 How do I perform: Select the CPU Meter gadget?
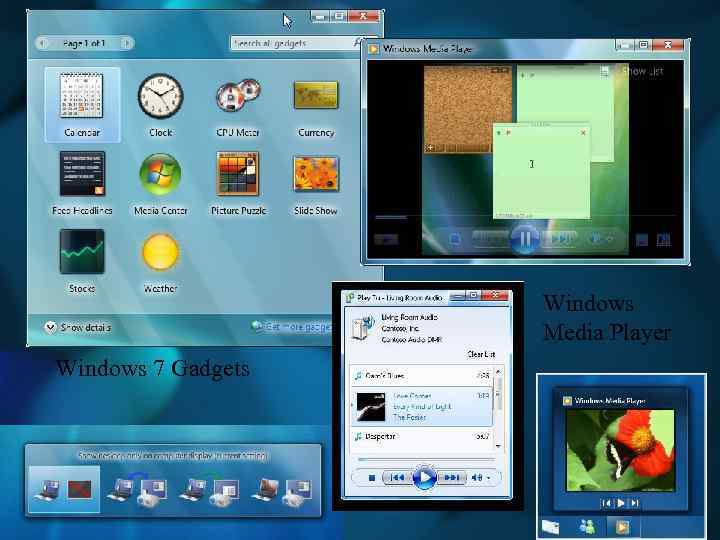[x=238, y=104]
